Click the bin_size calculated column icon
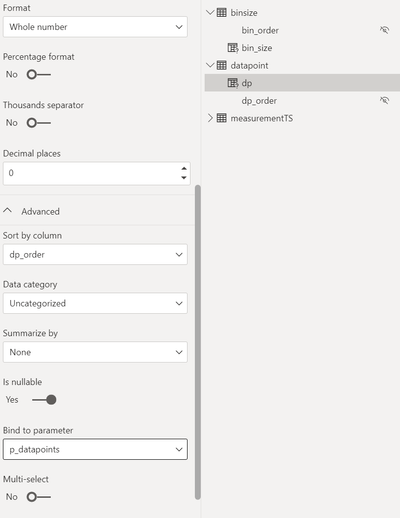400x518 pixels. pyautogui.click(x=233, y=48)
